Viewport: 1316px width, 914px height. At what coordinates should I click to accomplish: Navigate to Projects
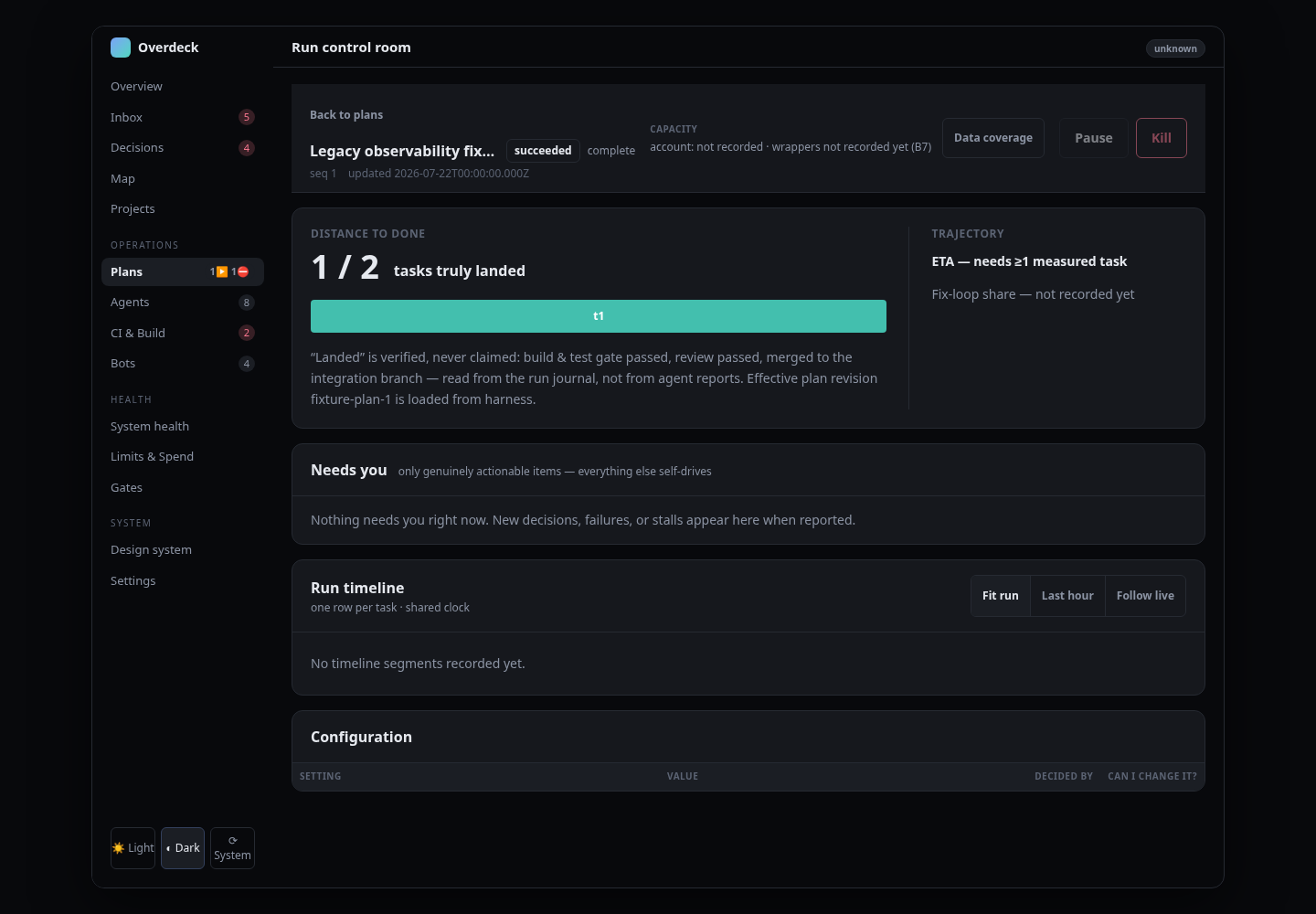click(x=183, y=209)
